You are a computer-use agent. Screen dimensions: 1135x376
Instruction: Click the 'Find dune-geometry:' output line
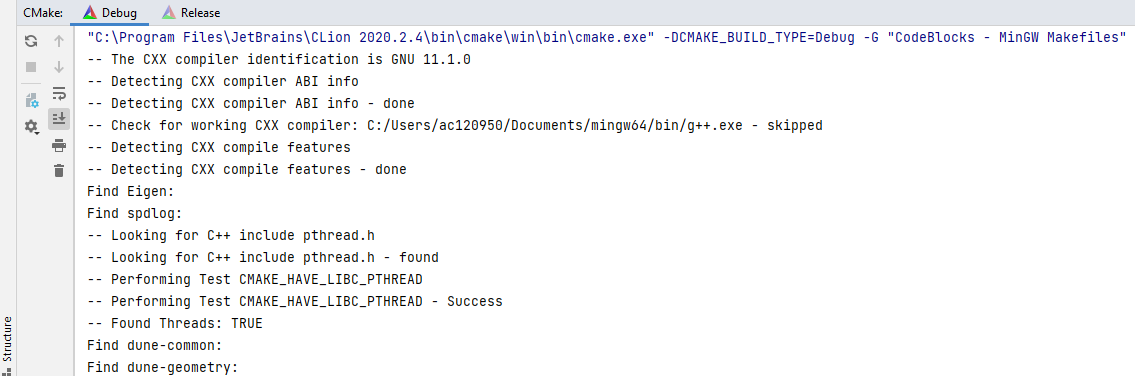pyautogui.click(x=162, y=367)
